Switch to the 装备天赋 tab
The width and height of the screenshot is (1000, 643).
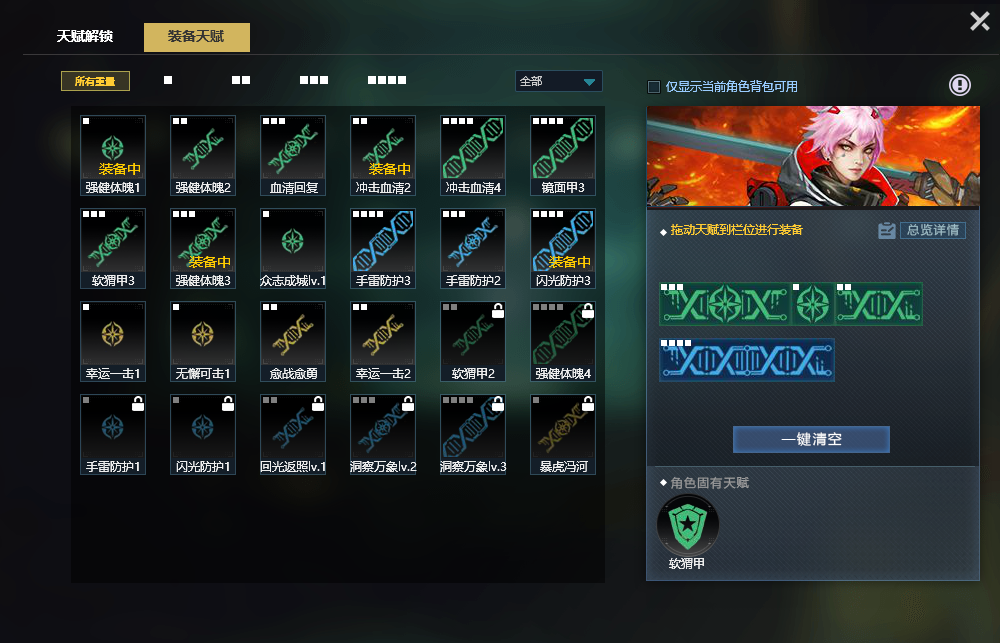tap(196, 37)
